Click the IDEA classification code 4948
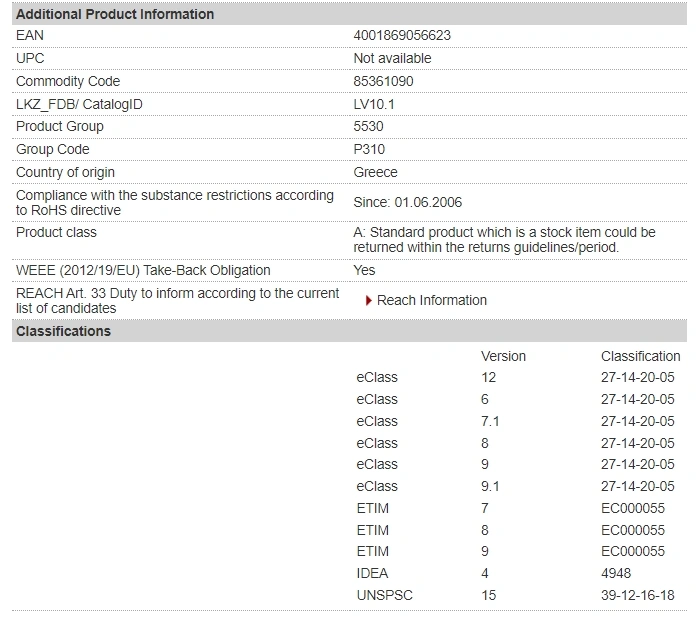 616,574
